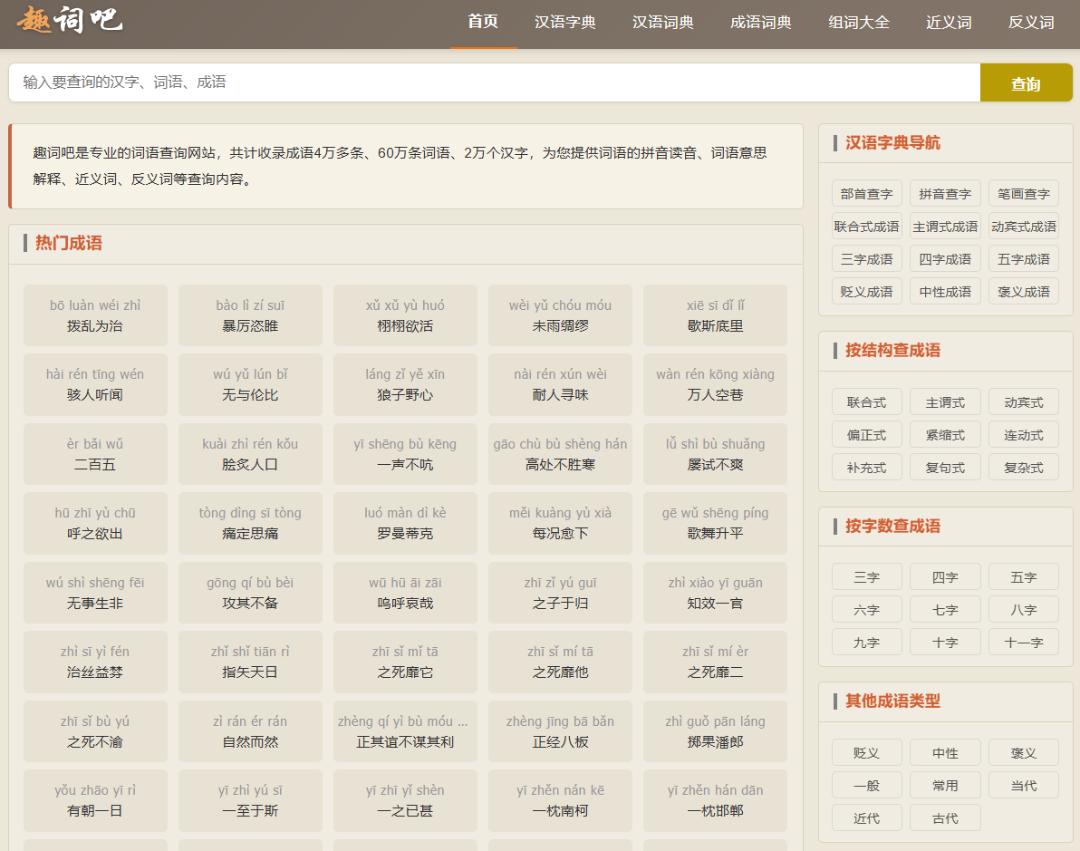Open the idiom card 骇人听闻

point(95,384)
